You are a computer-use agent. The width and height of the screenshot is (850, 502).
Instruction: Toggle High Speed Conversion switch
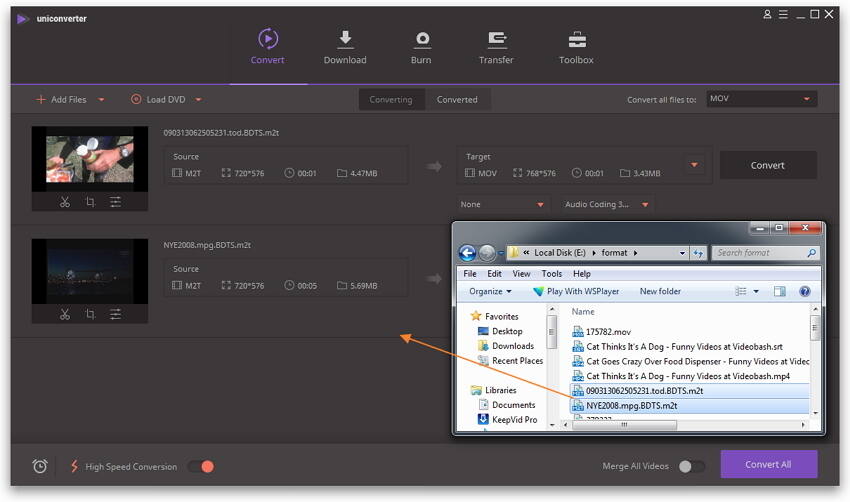coord(201,467)
